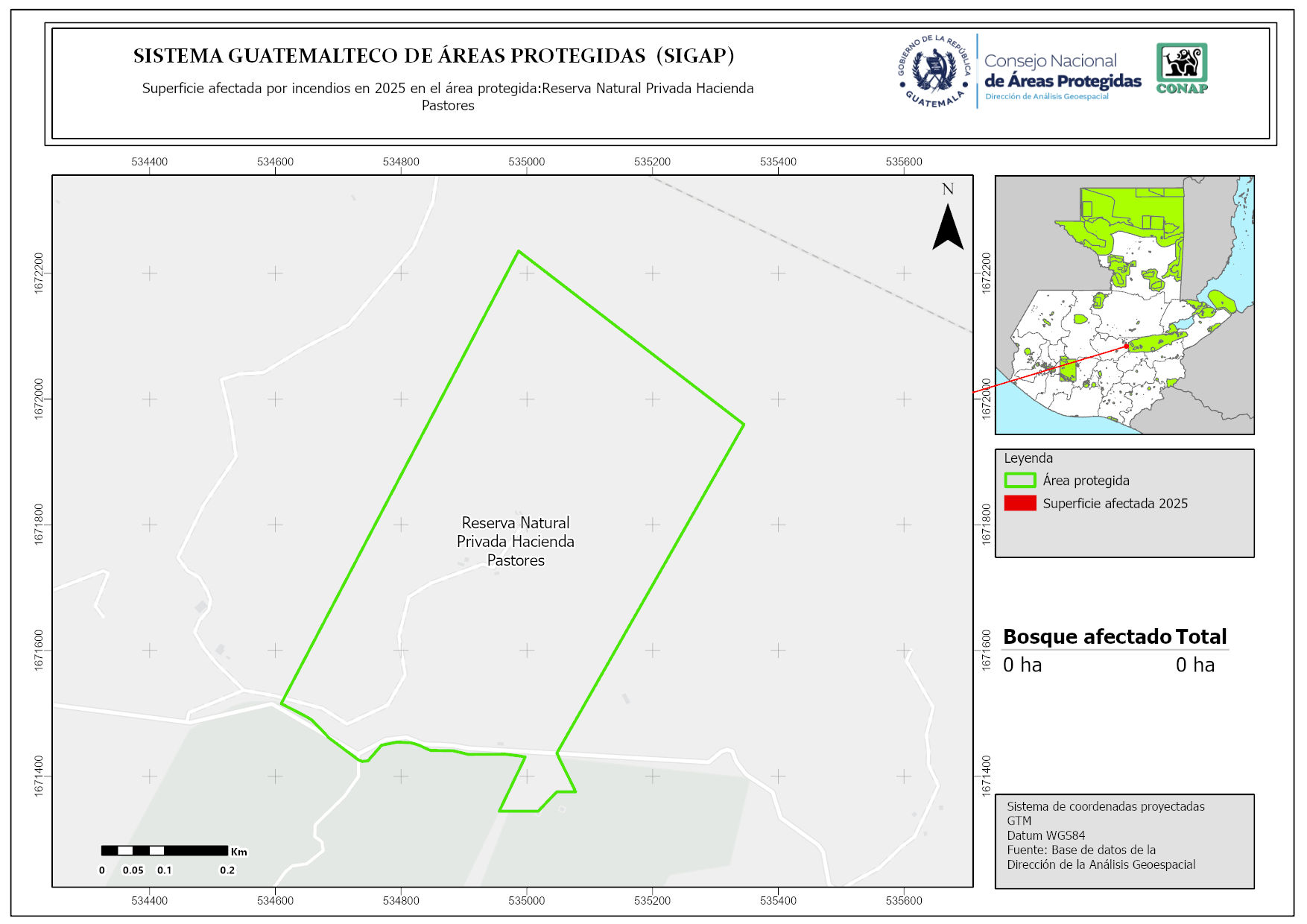Click the 1671800 coordinate label on left axis
Image resolution: width=1307 pixels, height=924 pixels.
(39, 525)
